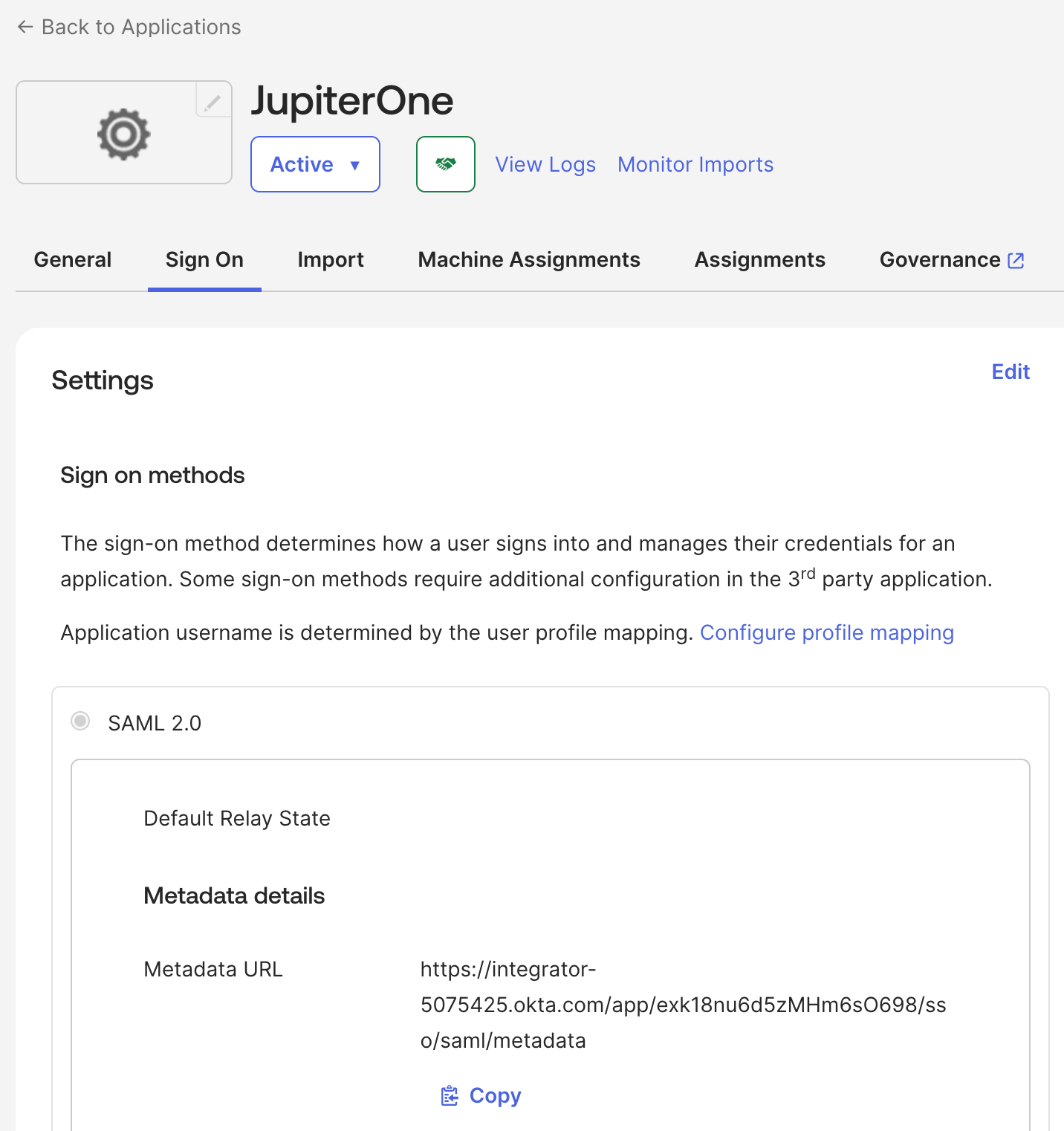Viewport: 1064px width, 1131px height.
Task: Click the Default Relay State label
Action: (237, 819)
